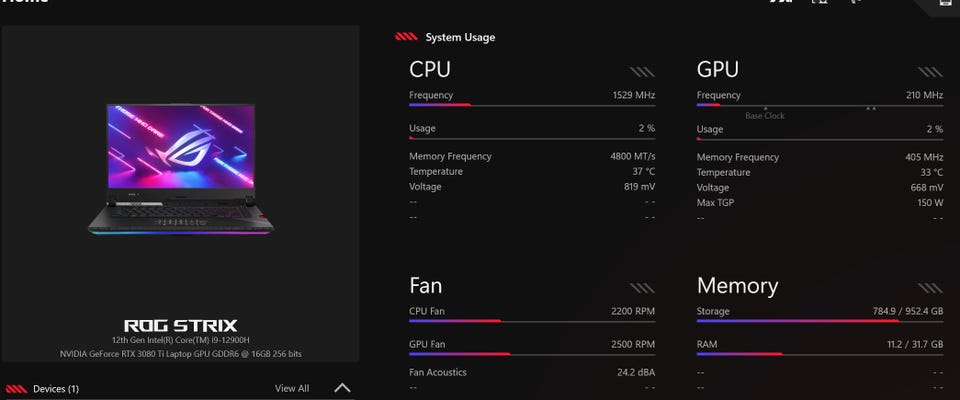Screen dimensions: 960x400
Task: Click the CPU Fan speed bar
Action: coord(532,322)
